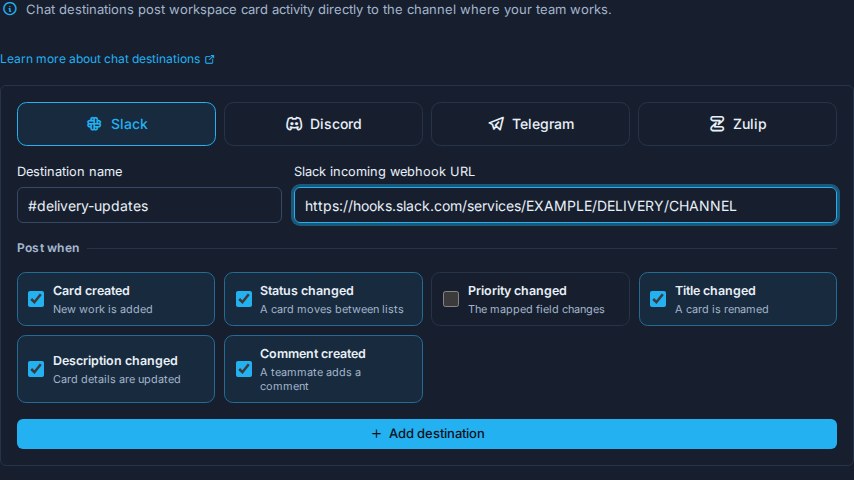
Task: Click the Post when heading
Action: [x=48, y=248]
